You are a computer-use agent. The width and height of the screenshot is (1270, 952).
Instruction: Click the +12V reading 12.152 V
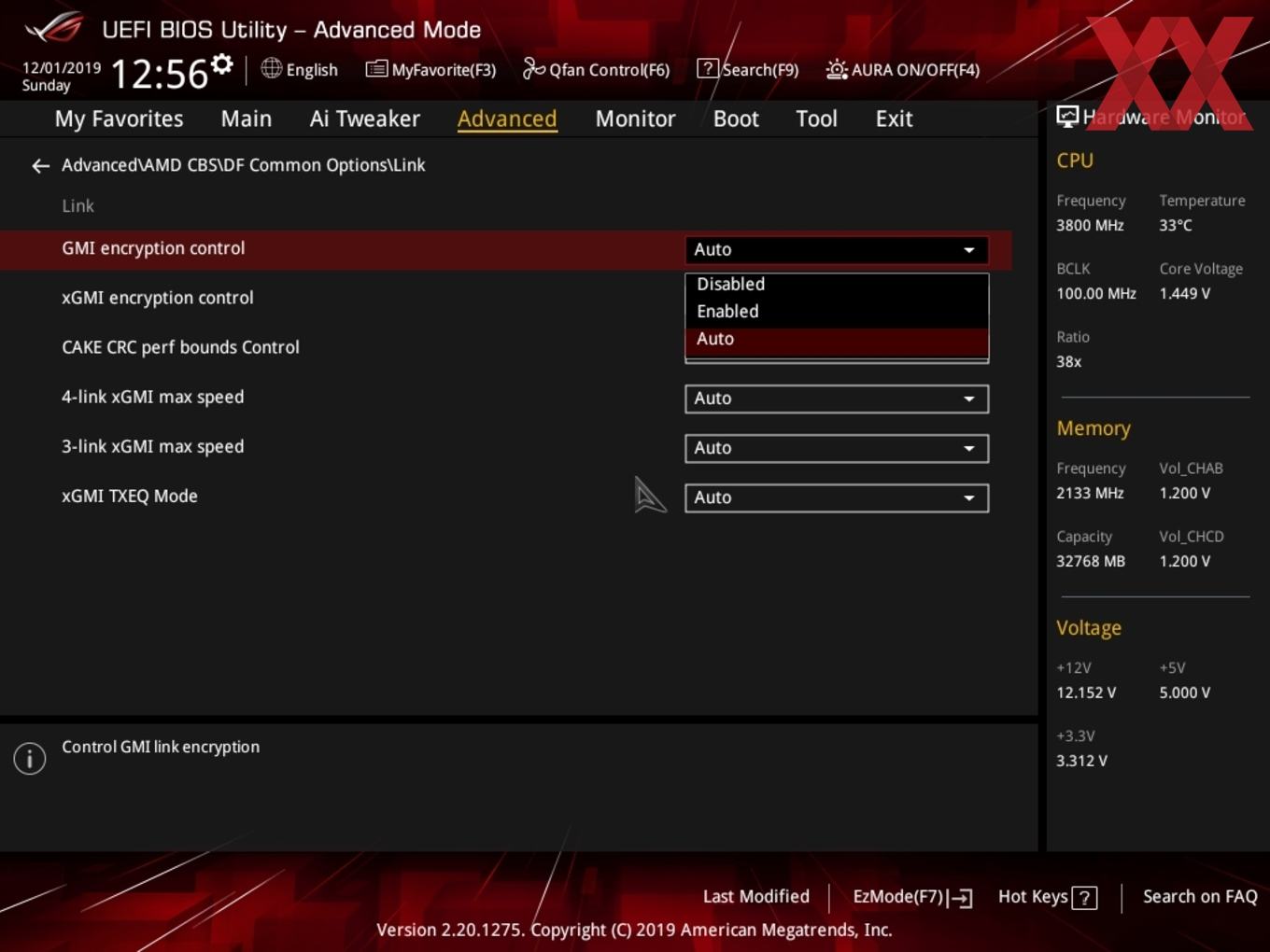pos(1086,693)
